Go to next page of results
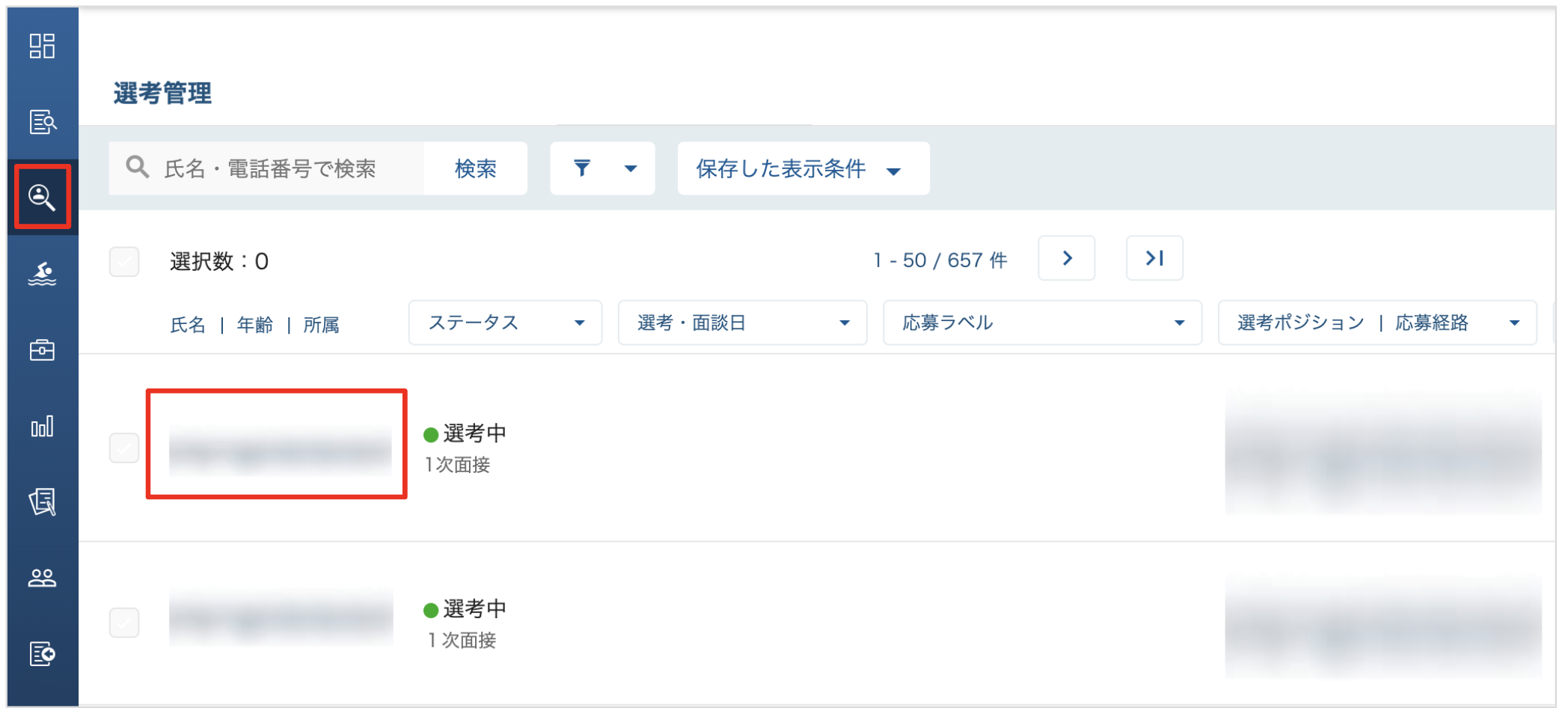 point(1067,258)
